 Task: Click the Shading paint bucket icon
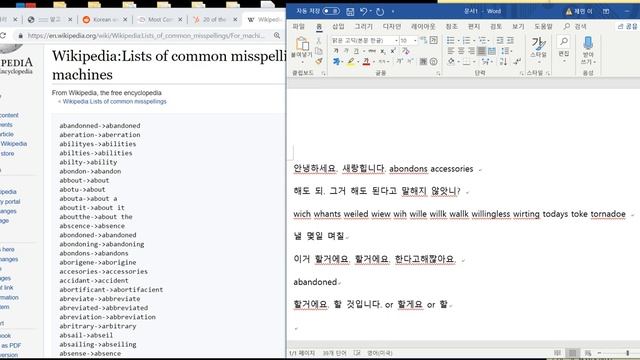coord(451,62)
